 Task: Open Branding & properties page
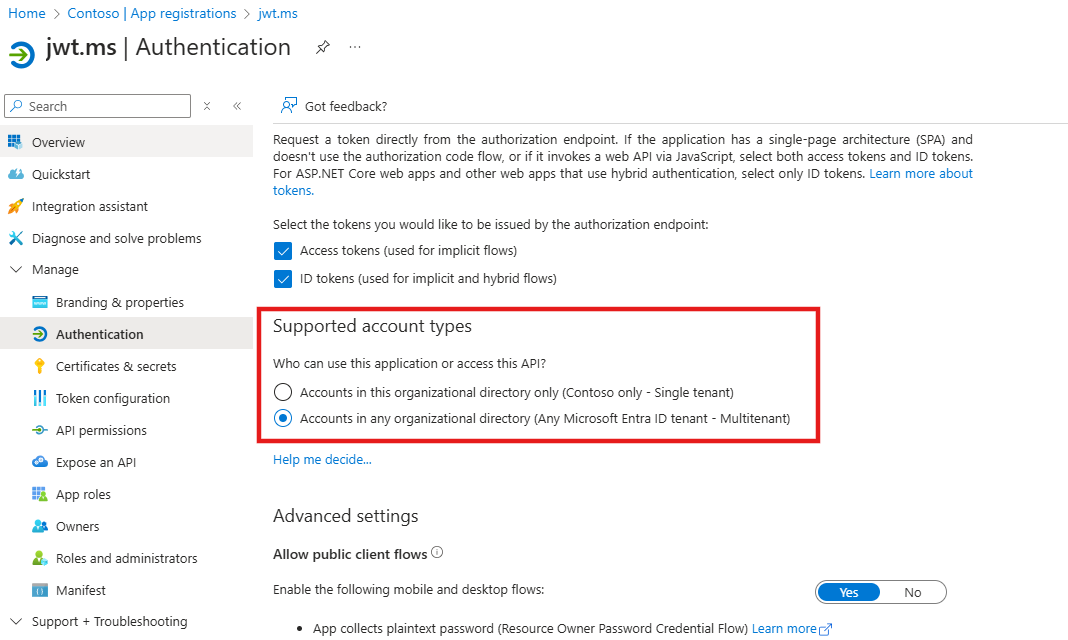pyautogui.click(x=126, y=302)
